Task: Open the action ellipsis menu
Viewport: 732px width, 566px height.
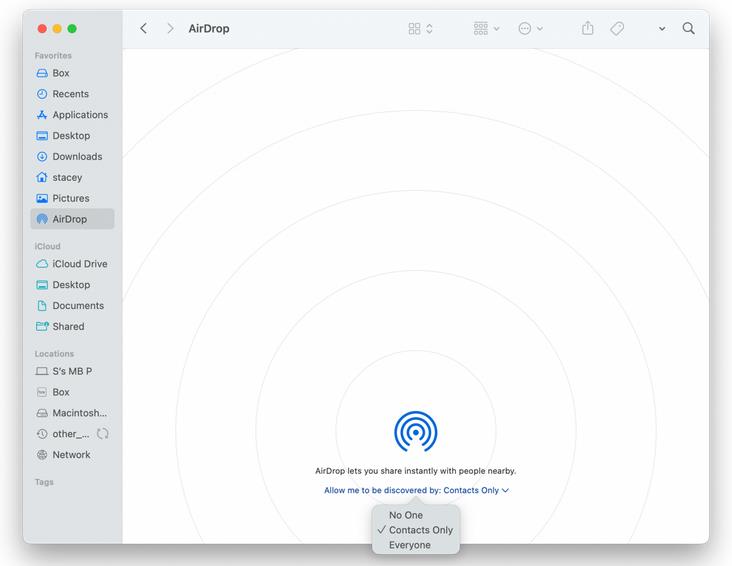Action: [x=530, y=28]
